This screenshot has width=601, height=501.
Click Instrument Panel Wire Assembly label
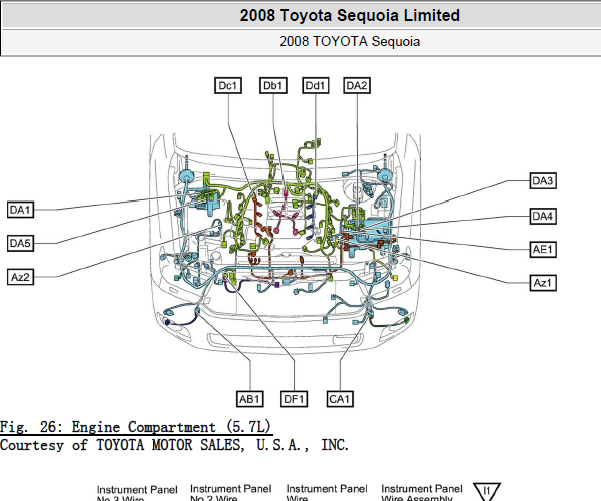point(422,493)
